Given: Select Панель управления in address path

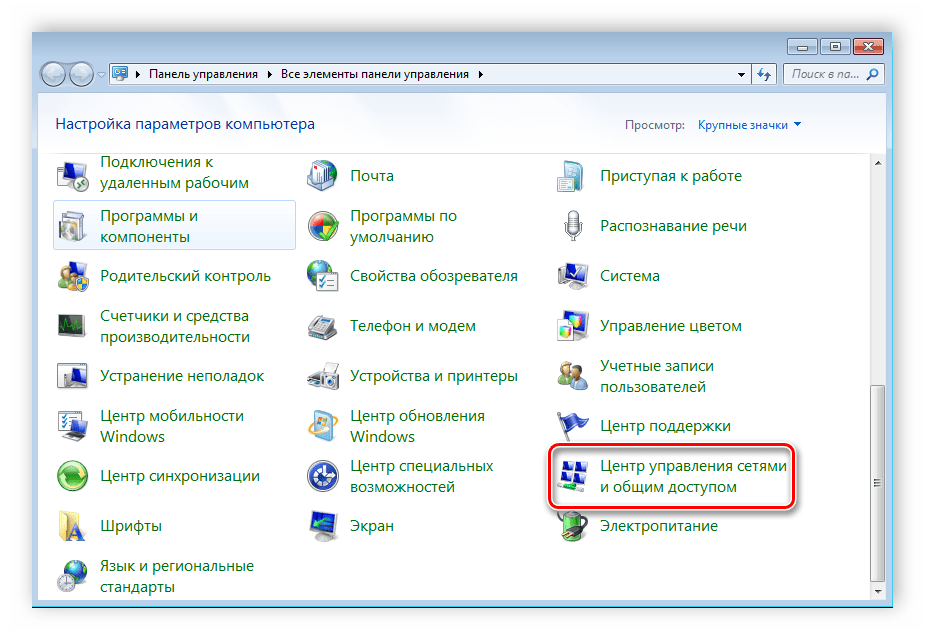Looking at the screenshot, I should (203, 74).
